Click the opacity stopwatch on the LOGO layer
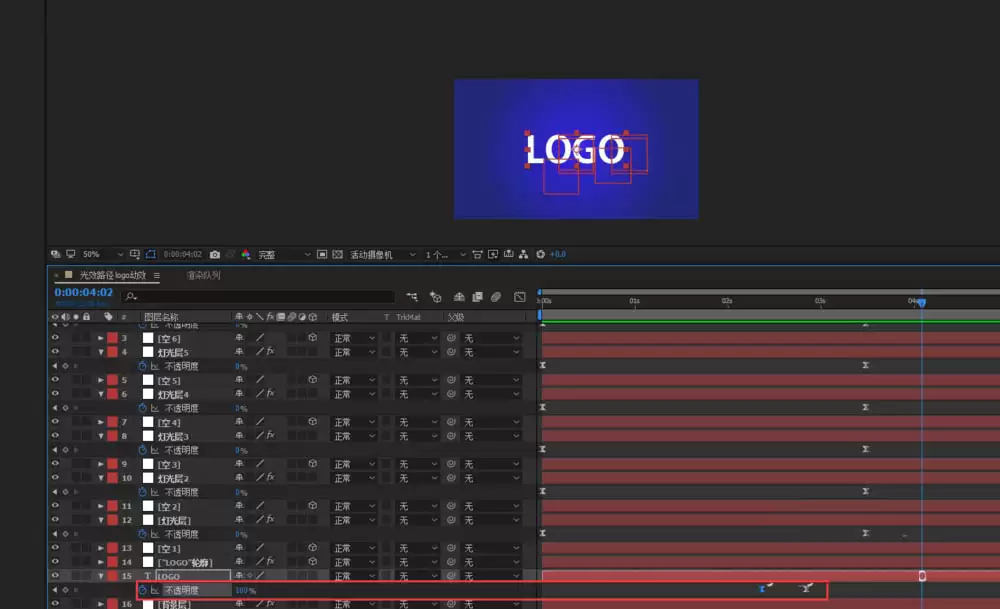The height and width of the screenshot is (609, 1000). (x=143, y=591)
